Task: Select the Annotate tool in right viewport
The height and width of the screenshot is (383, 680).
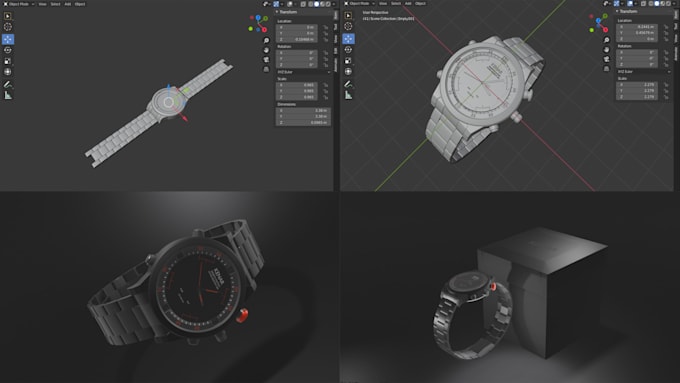Action: (348, 84)
